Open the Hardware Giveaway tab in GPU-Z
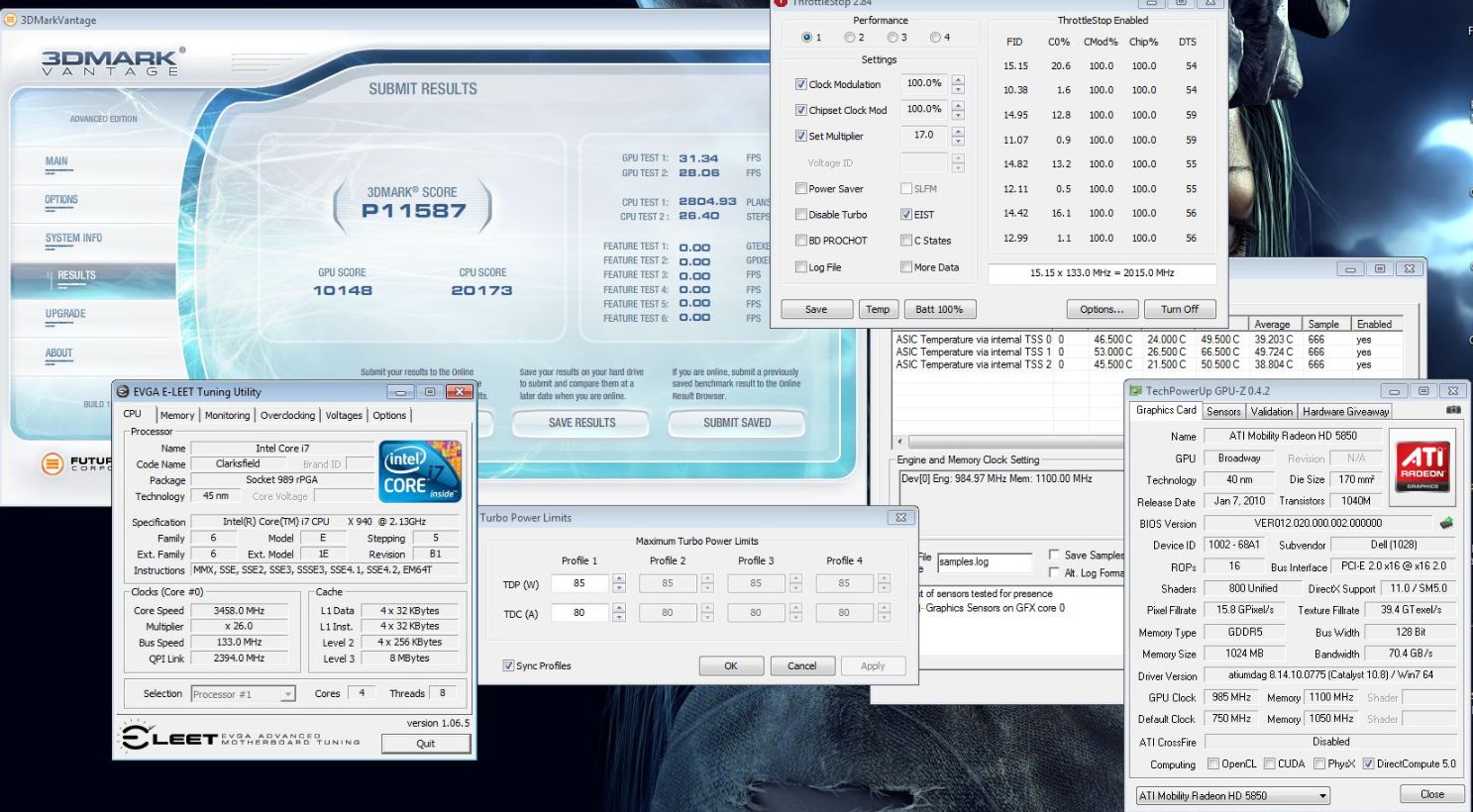This screenshot has height=812, width=1473. pos(1345,411)
